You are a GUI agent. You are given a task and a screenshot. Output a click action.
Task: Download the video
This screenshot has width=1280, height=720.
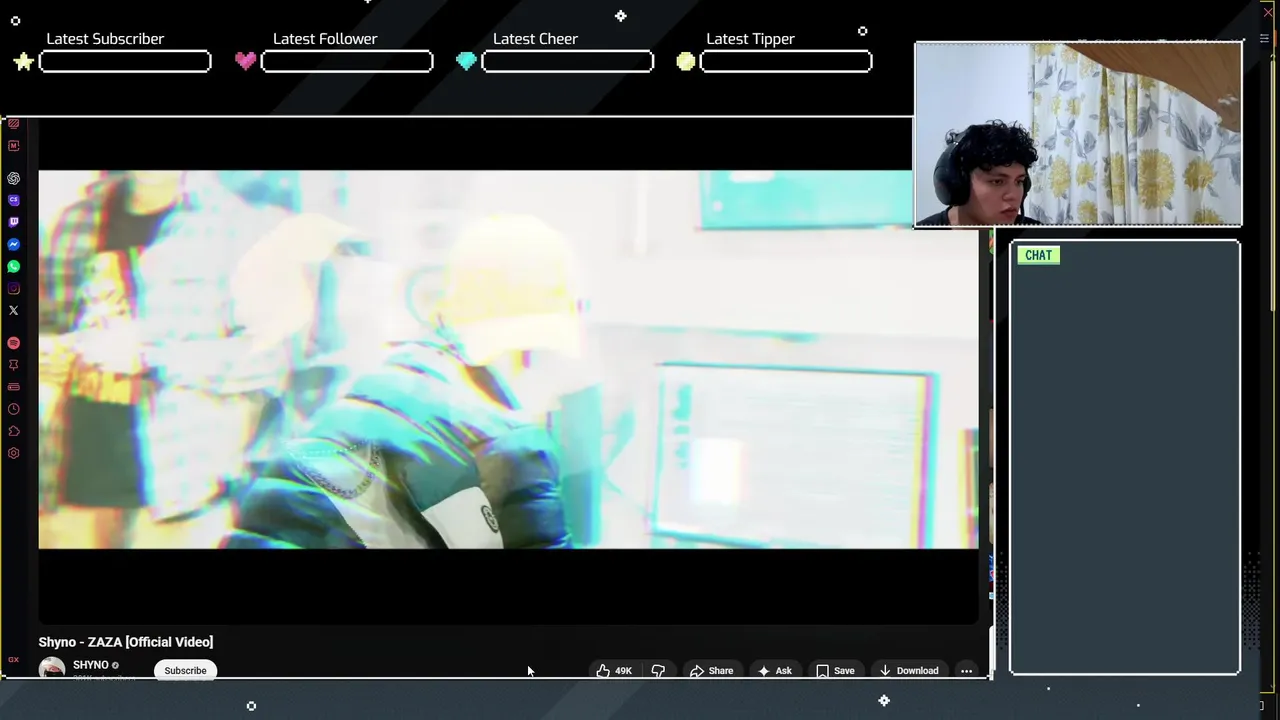pyautogui.click(x=909, y=670)
